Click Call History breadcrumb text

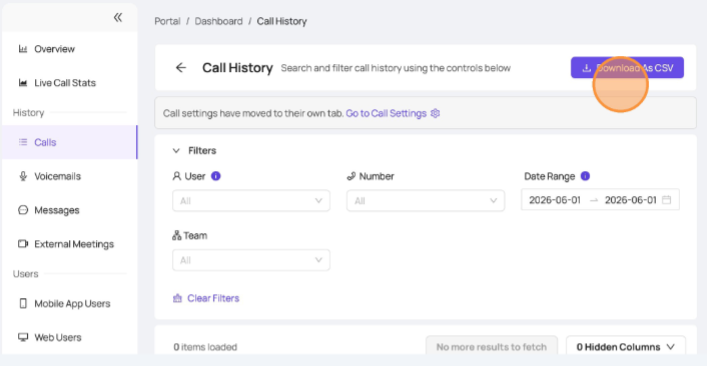[282, 21]
